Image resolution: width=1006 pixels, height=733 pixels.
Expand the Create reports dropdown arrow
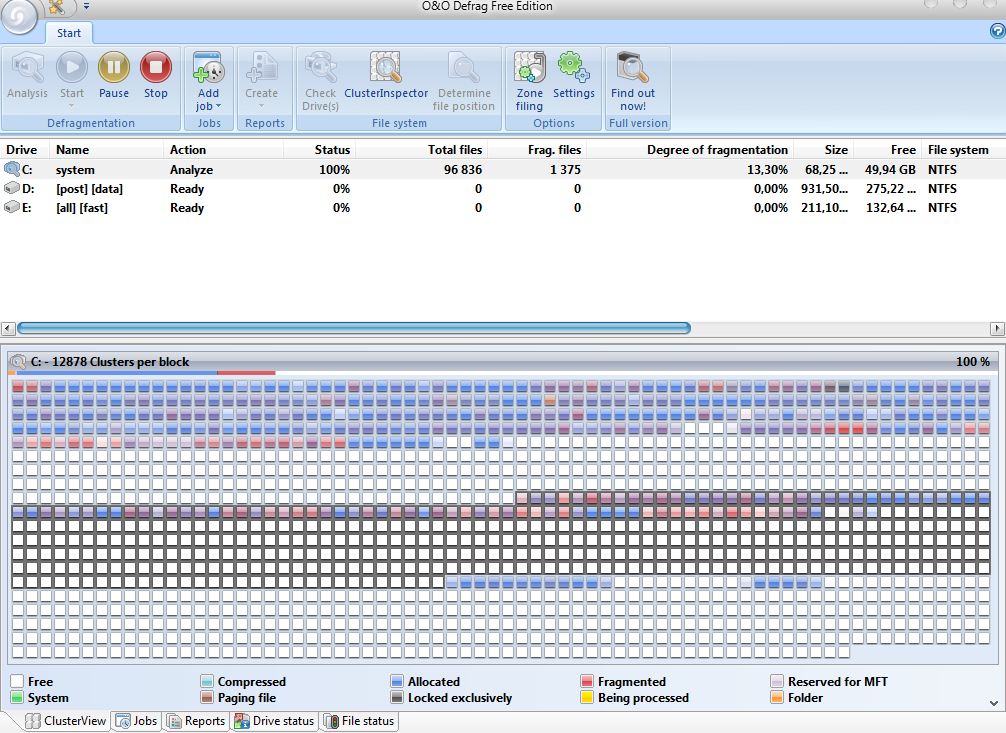coord(261,105)
